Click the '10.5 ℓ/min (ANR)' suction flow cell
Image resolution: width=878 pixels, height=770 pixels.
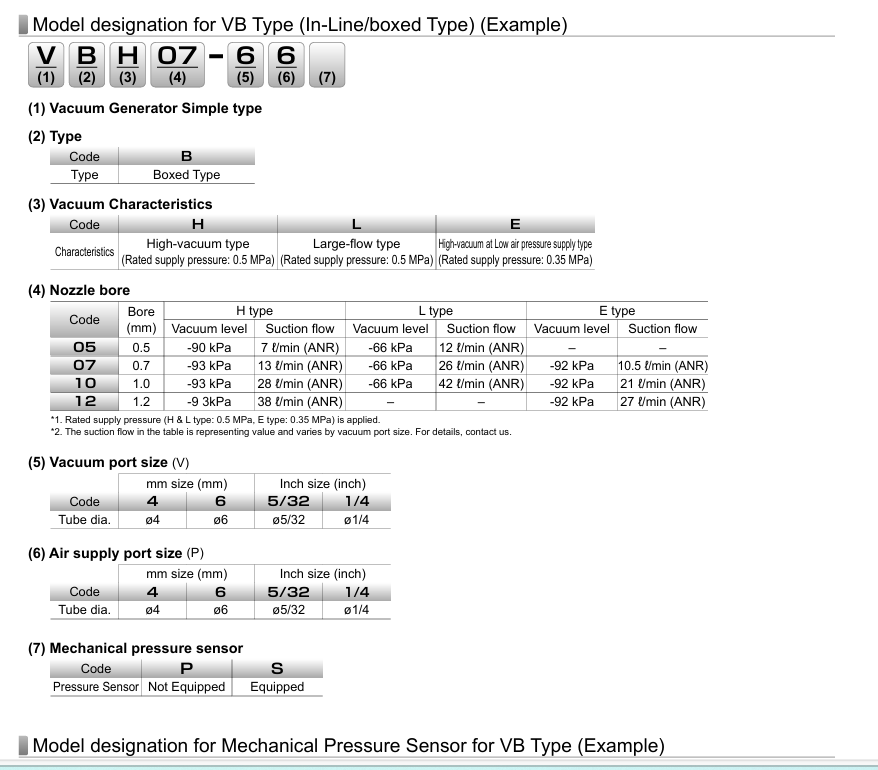click(x=662, y=366)
